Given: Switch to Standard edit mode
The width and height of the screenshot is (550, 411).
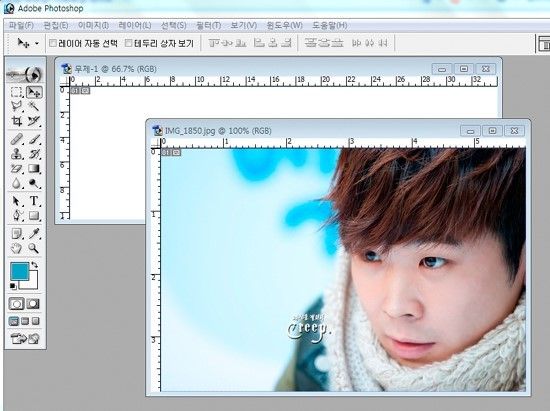Looking at the screenshot, I should tap(16, 304).
